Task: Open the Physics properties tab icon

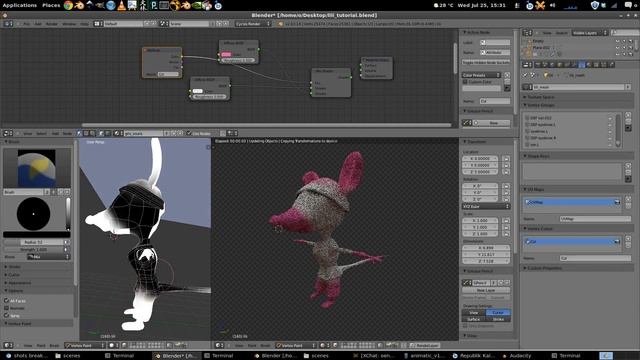Action: coord(611,64)
